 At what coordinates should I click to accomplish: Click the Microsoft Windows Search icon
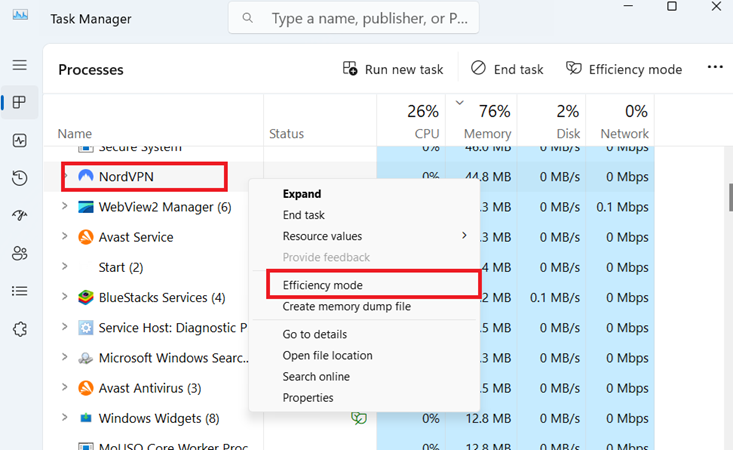coord(86,358)
